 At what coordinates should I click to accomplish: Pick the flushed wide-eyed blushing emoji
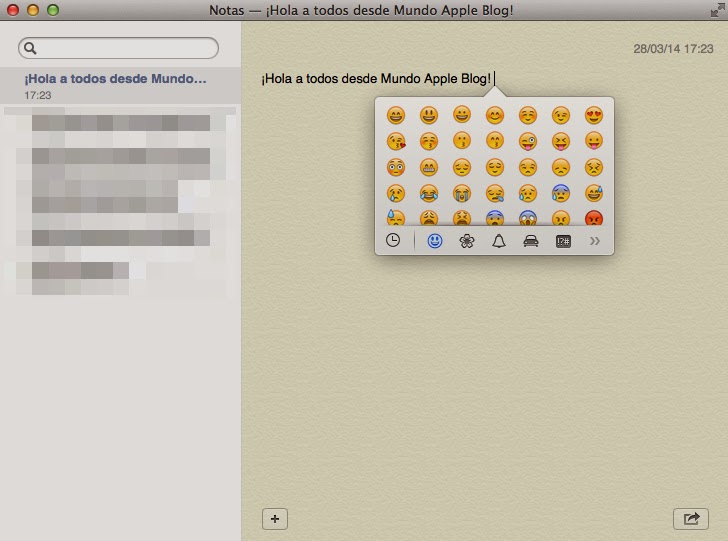396,167
